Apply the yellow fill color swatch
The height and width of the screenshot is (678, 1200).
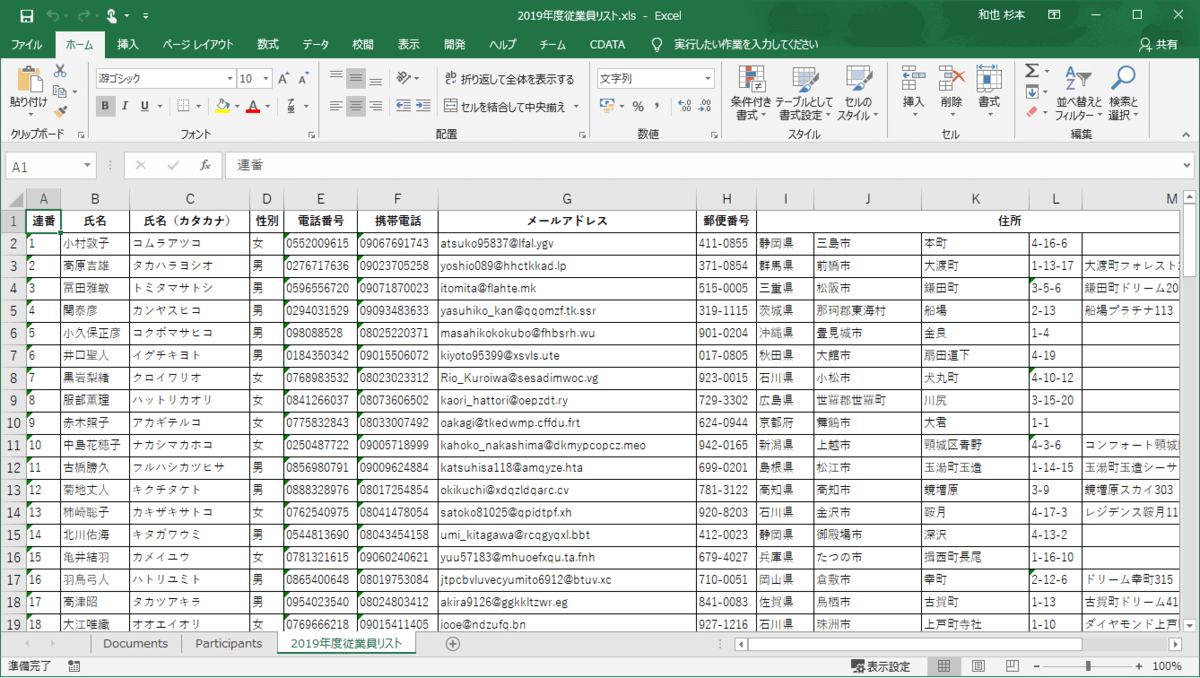pyautogui.click(x=222, y=106)
